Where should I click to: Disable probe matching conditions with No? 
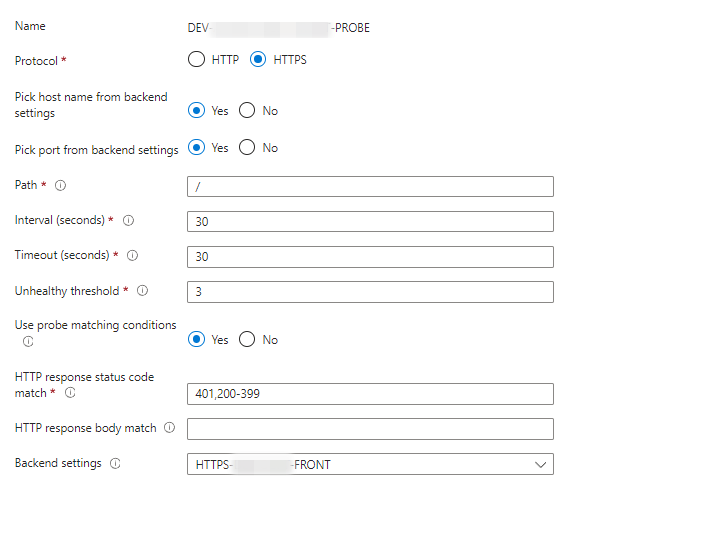[247, 340]
